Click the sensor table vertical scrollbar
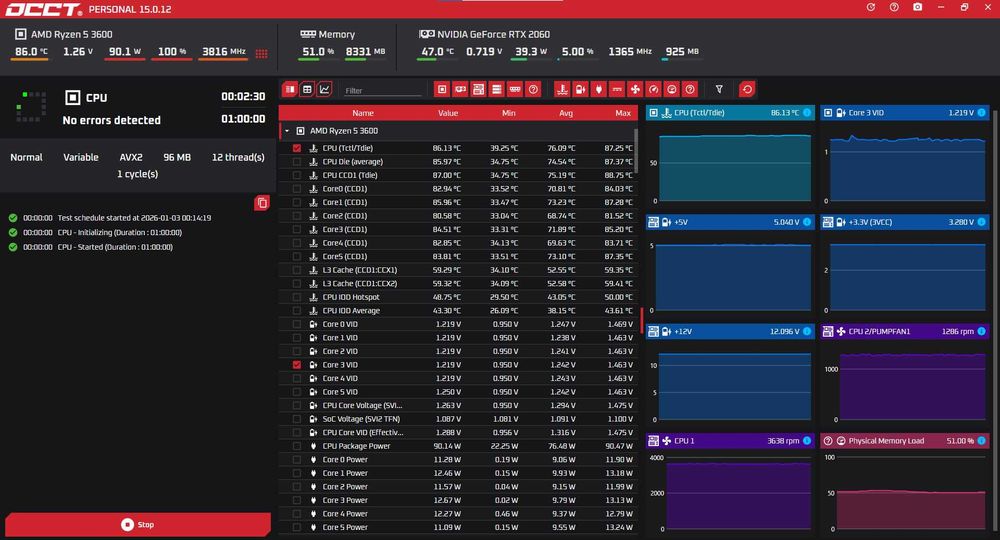Viewport: 1000px width, 540px height. tap(636, 150)
